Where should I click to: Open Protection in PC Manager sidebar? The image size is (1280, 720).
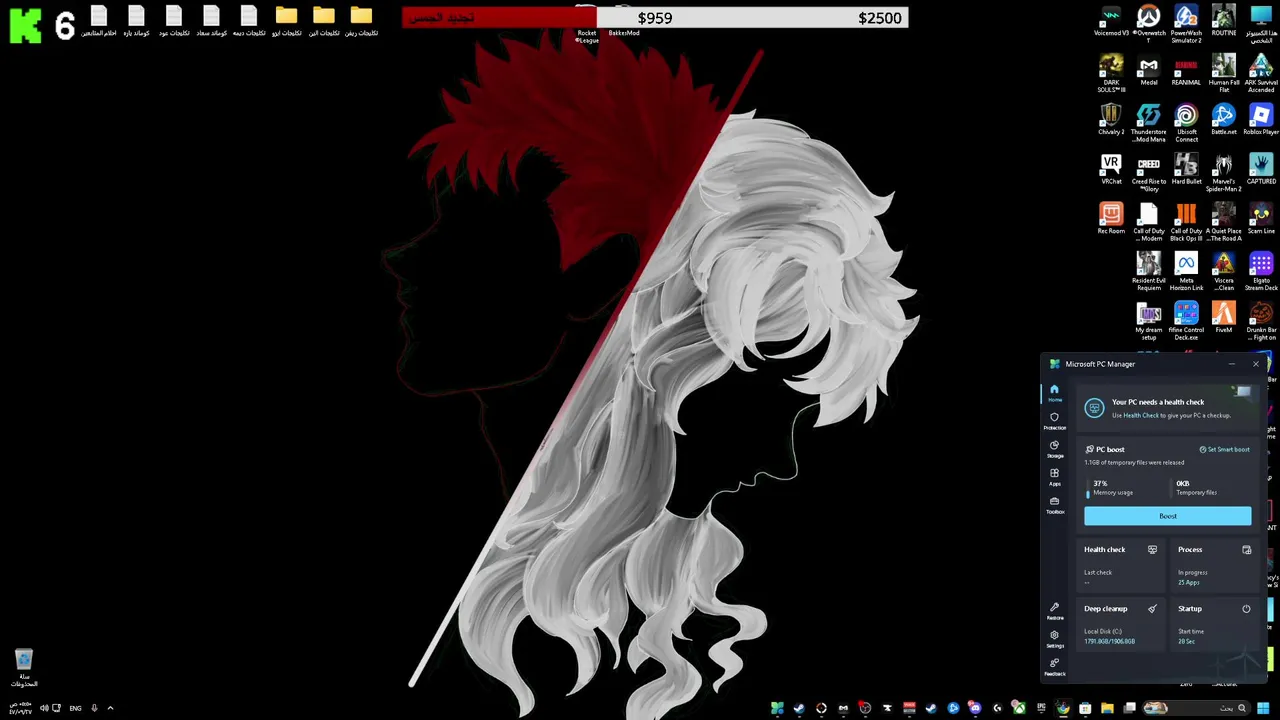(x=1054, y=420)
